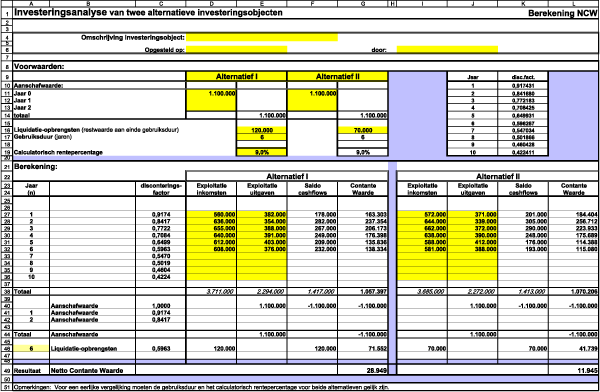The height and width of the screenshot is (392, 600).
Task: Select row header 49
Action: (7, 371)
